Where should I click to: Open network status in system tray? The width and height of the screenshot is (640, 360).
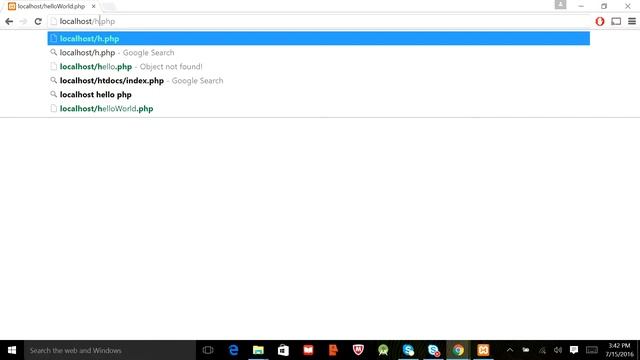[x=542, y=350]
